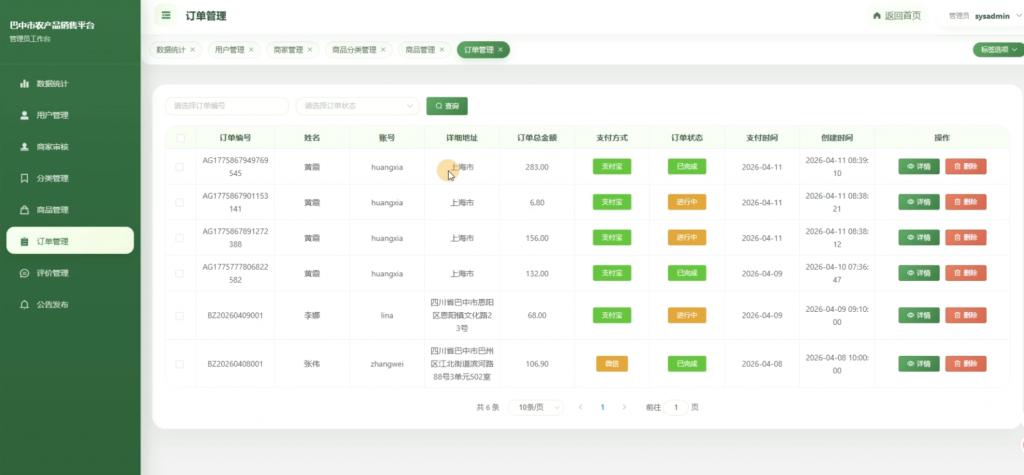Open 评价管理 in the sidebar
This screenshot has width=1024, height=475.
pos(70,273)
